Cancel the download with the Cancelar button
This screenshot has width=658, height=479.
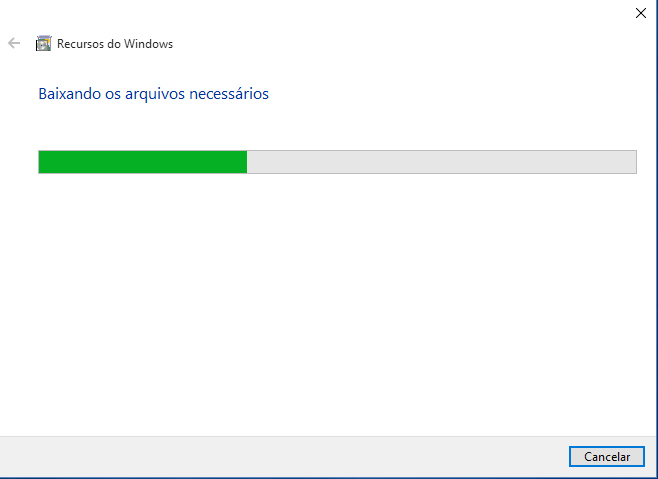pos(607,456)
